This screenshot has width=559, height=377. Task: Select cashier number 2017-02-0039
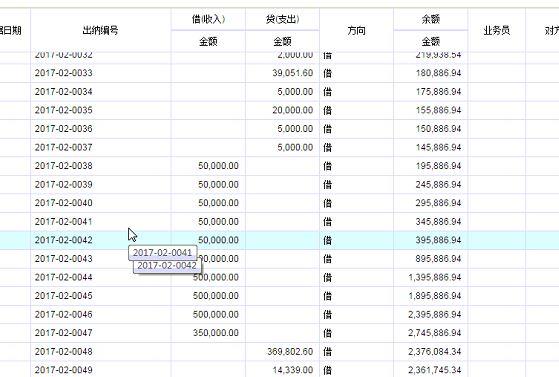pos(63,184)
